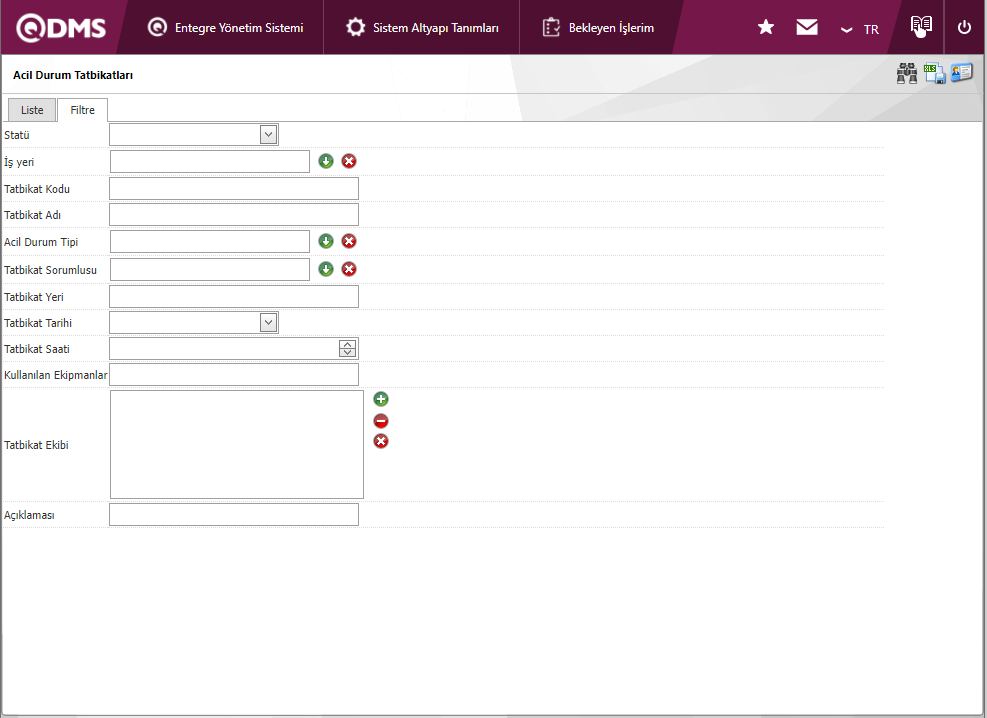The height and width of the screenshot is (718, 987).
Task: Click green select arrow for Acil Durum Tipi
Action: click(x=325, y=241)
